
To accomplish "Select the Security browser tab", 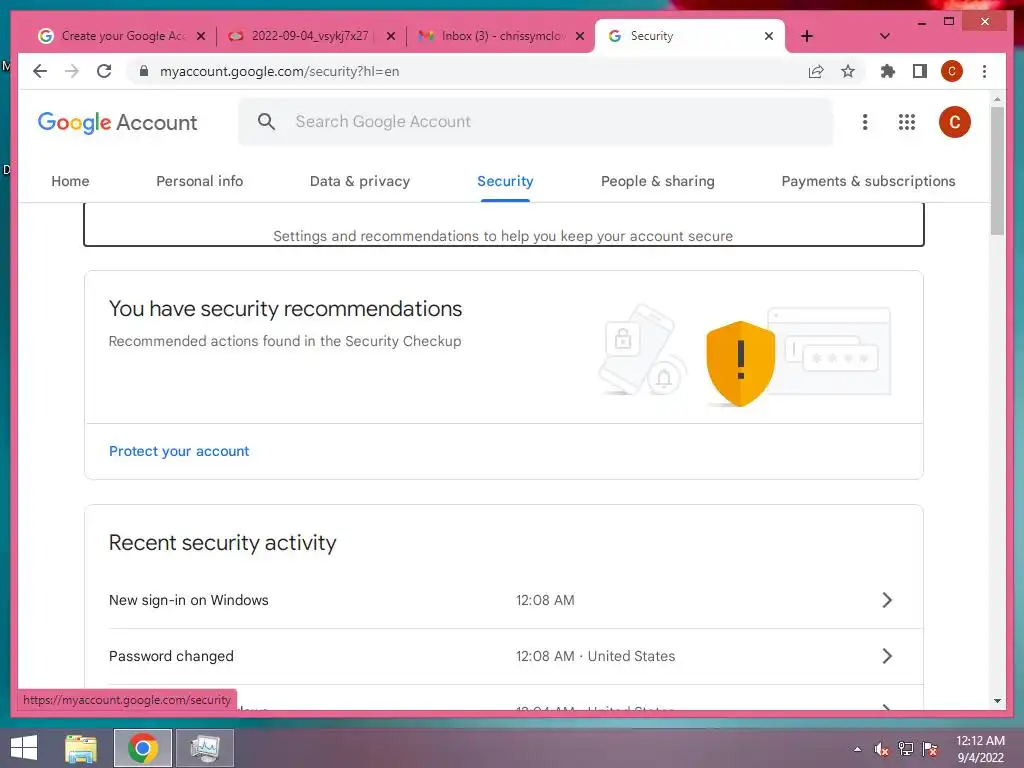I will (690, 36).
